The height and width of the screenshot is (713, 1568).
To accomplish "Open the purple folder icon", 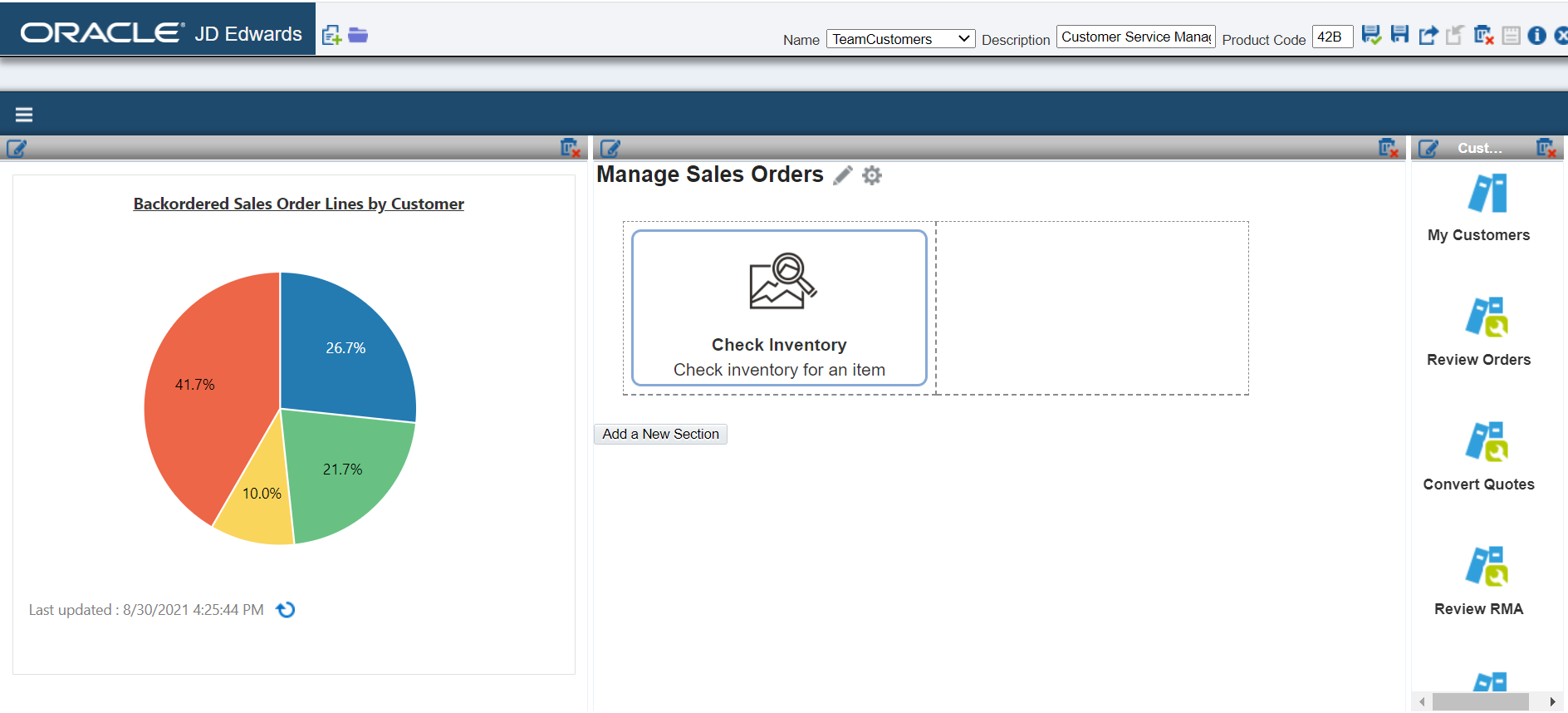I will pyautogui.click(x=358, y=35).
